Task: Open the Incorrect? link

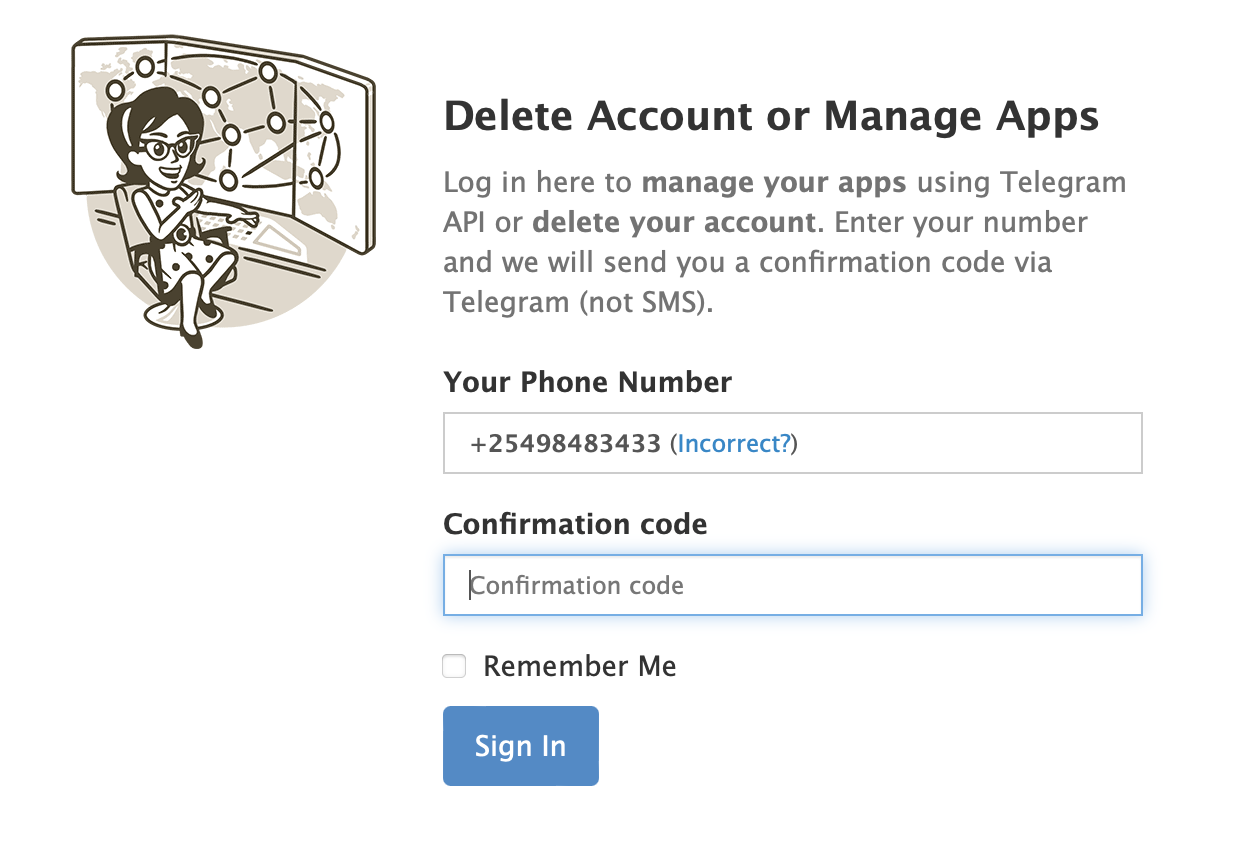Action: coord(733,443)
